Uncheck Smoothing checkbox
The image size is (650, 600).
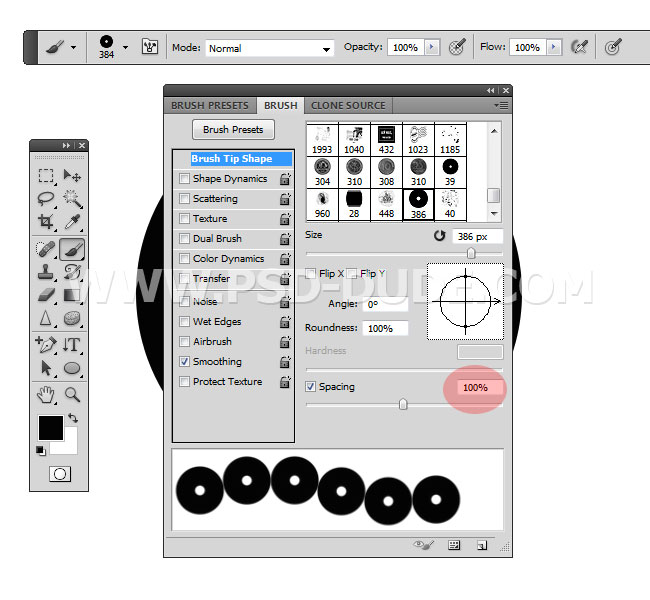(x=184, y=361)
